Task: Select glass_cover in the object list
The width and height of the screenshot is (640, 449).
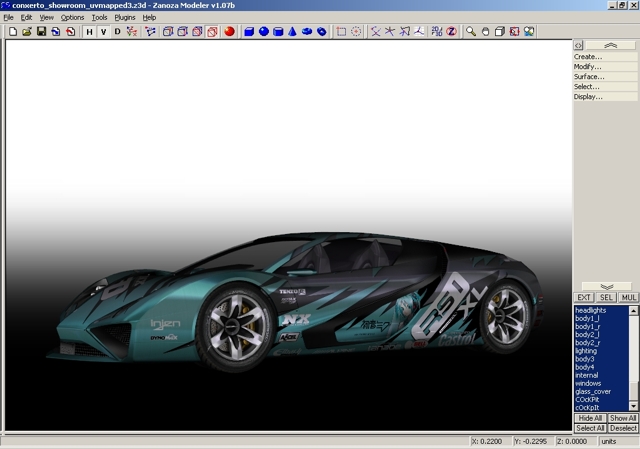Action: tap(593, 391)
